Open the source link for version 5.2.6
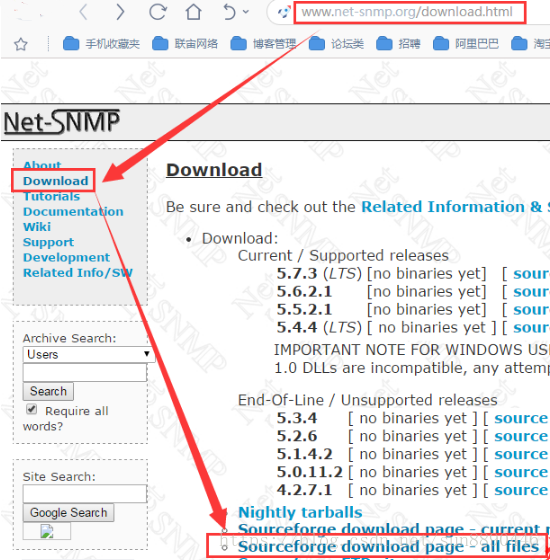This screenshot has height=560, width=550. (521, 436)
